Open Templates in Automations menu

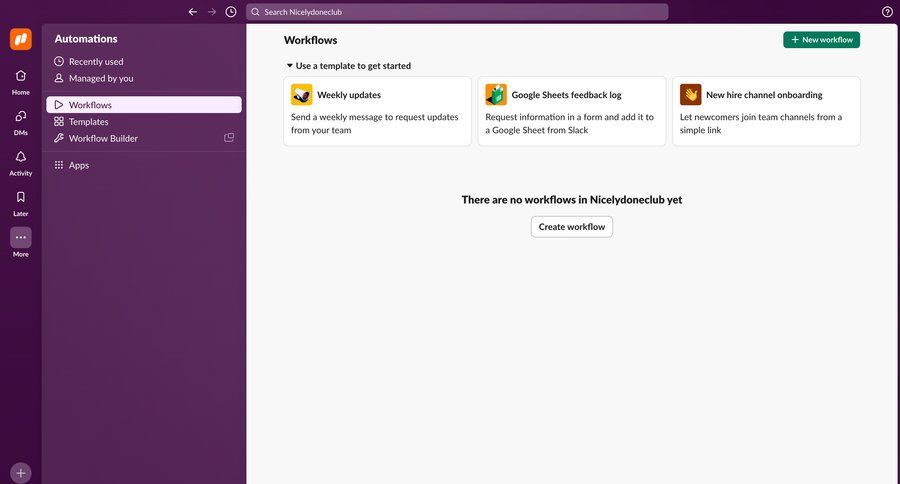(144, 121)
